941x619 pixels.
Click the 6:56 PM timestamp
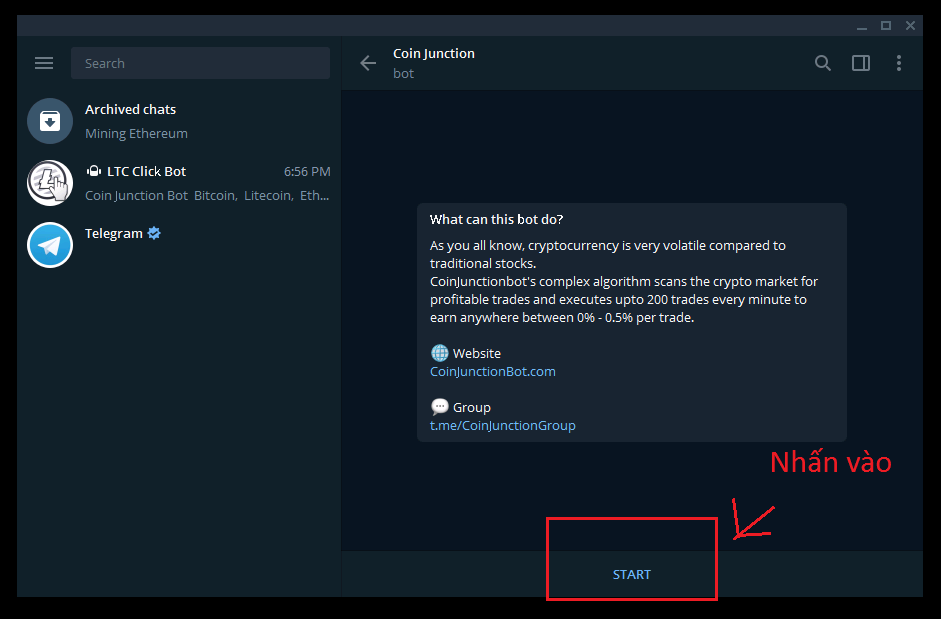307,172
